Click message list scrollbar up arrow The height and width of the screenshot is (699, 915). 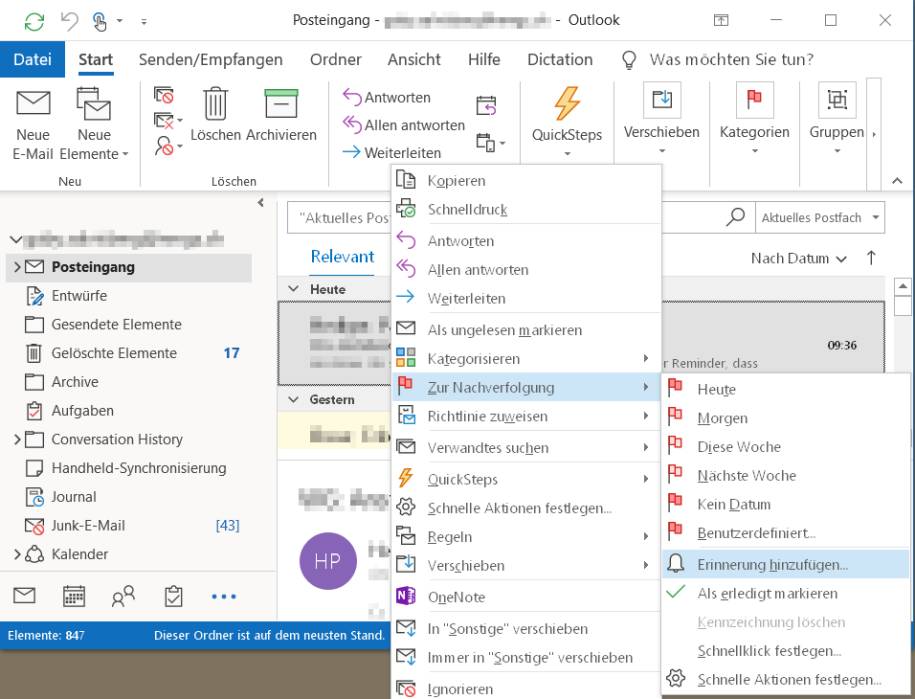click(x=903, y=286)
